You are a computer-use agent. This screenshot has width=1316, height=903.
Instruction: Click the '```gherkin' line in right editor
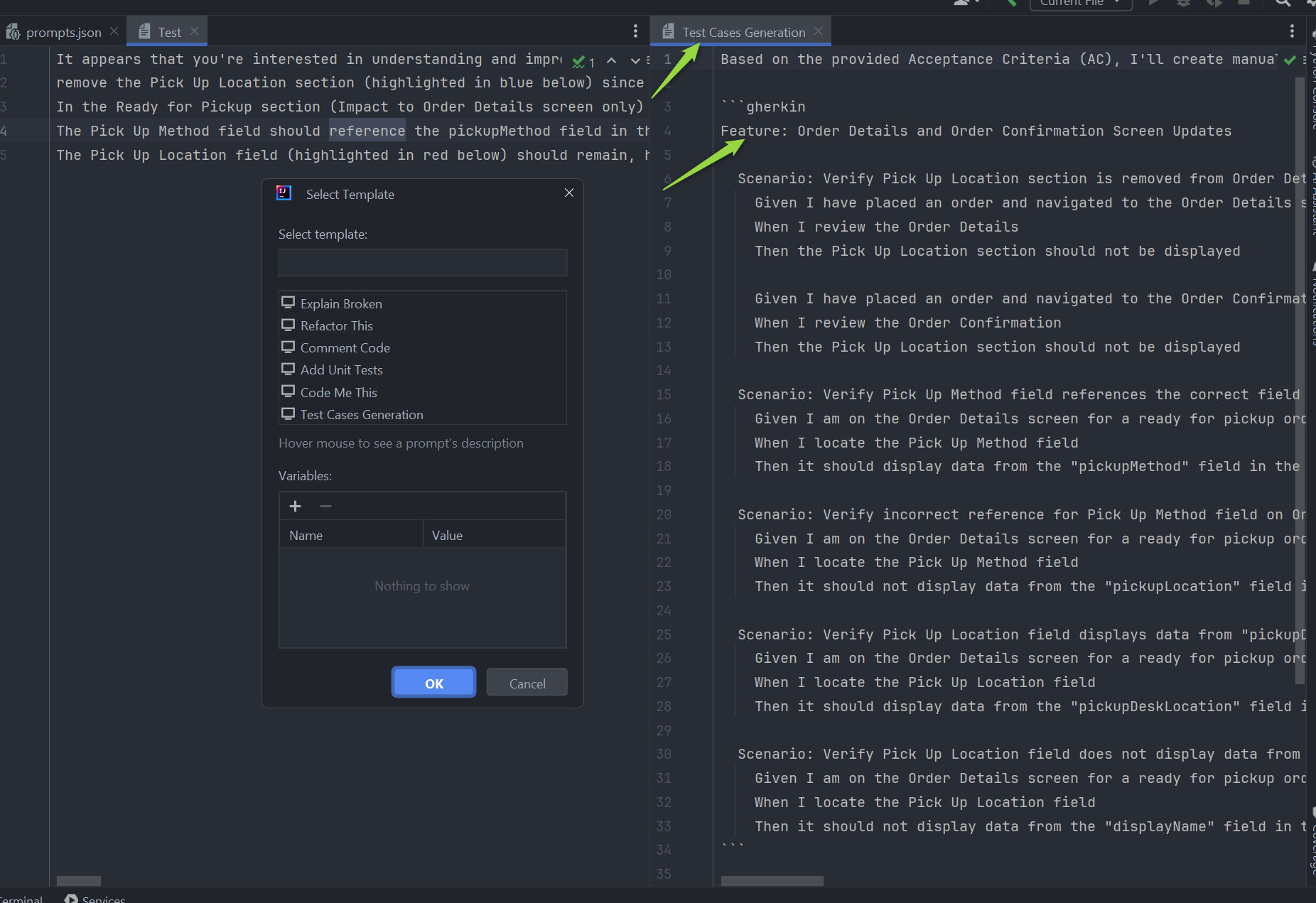tap(763, 107)
